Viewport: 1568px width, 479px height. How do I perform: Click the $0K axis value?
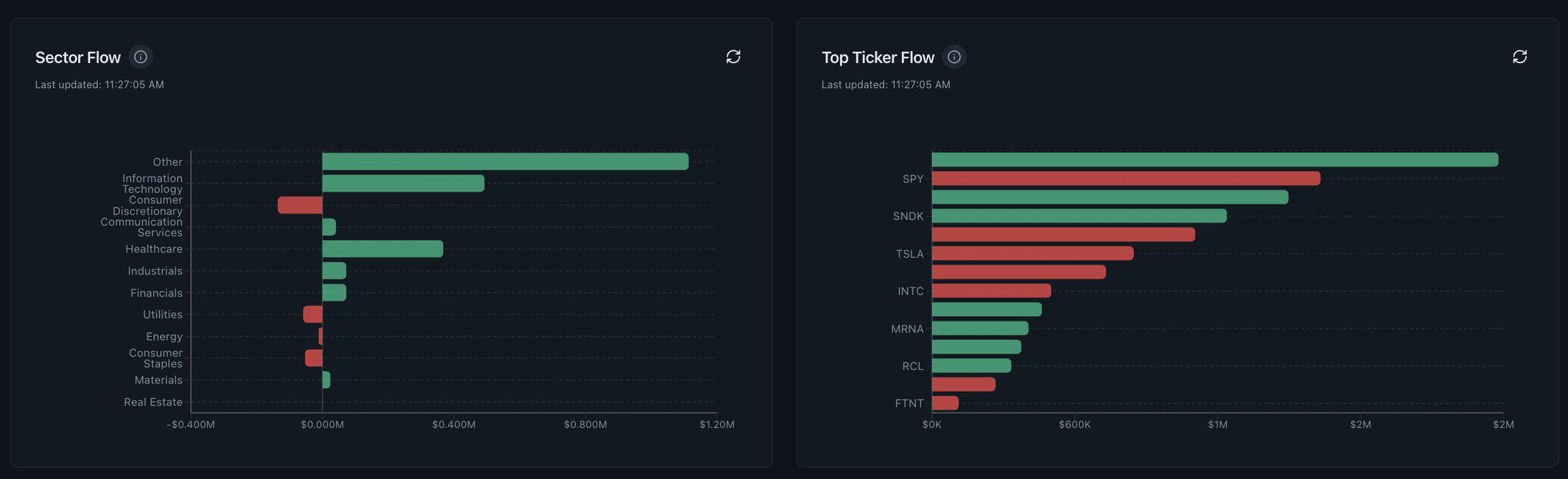[932, 425]
